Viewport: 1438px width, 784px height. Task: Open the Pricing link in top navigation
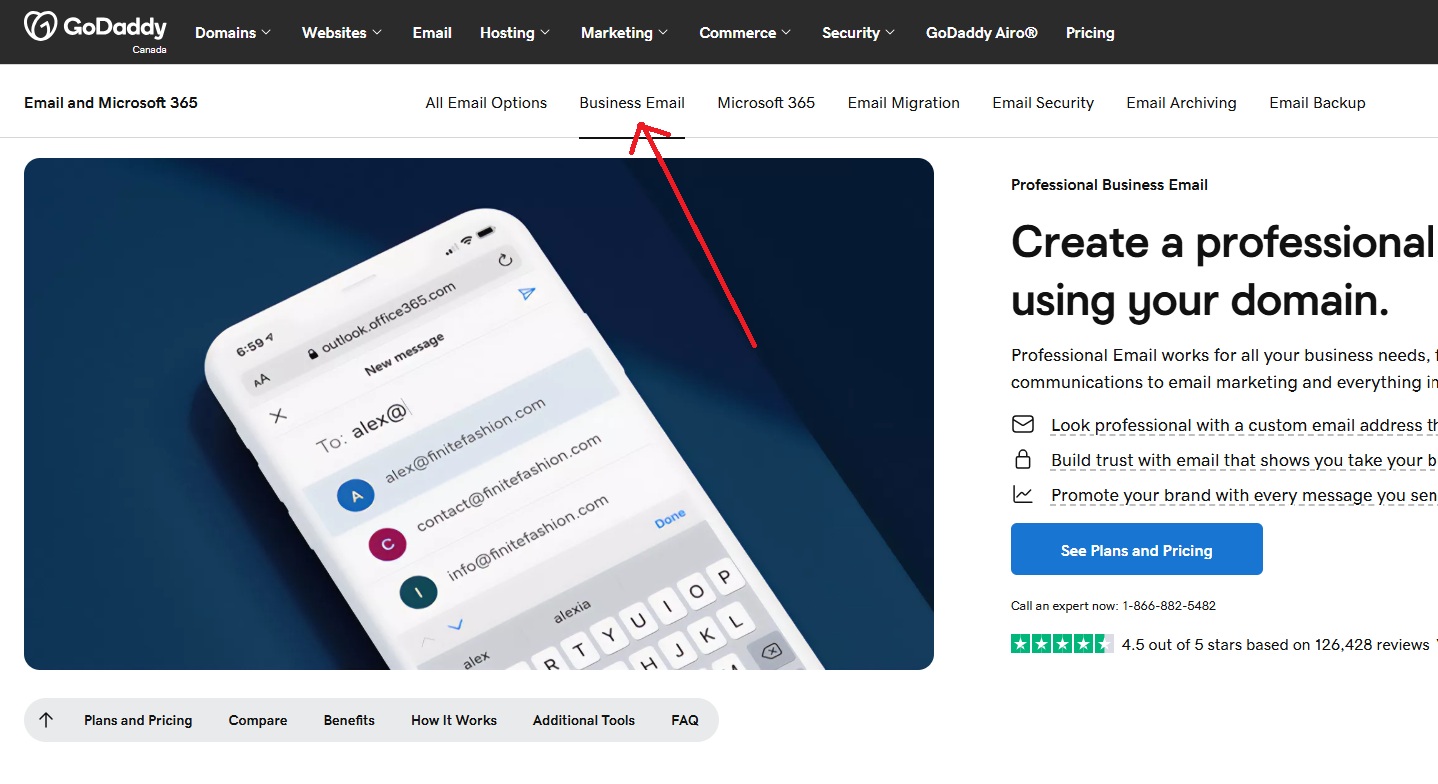[1090, 33]
